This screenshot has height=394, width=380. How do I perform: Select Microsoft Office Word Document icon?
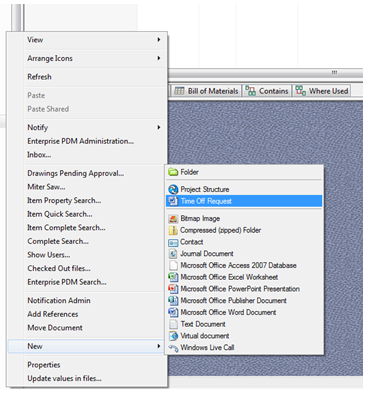[173, 312]
